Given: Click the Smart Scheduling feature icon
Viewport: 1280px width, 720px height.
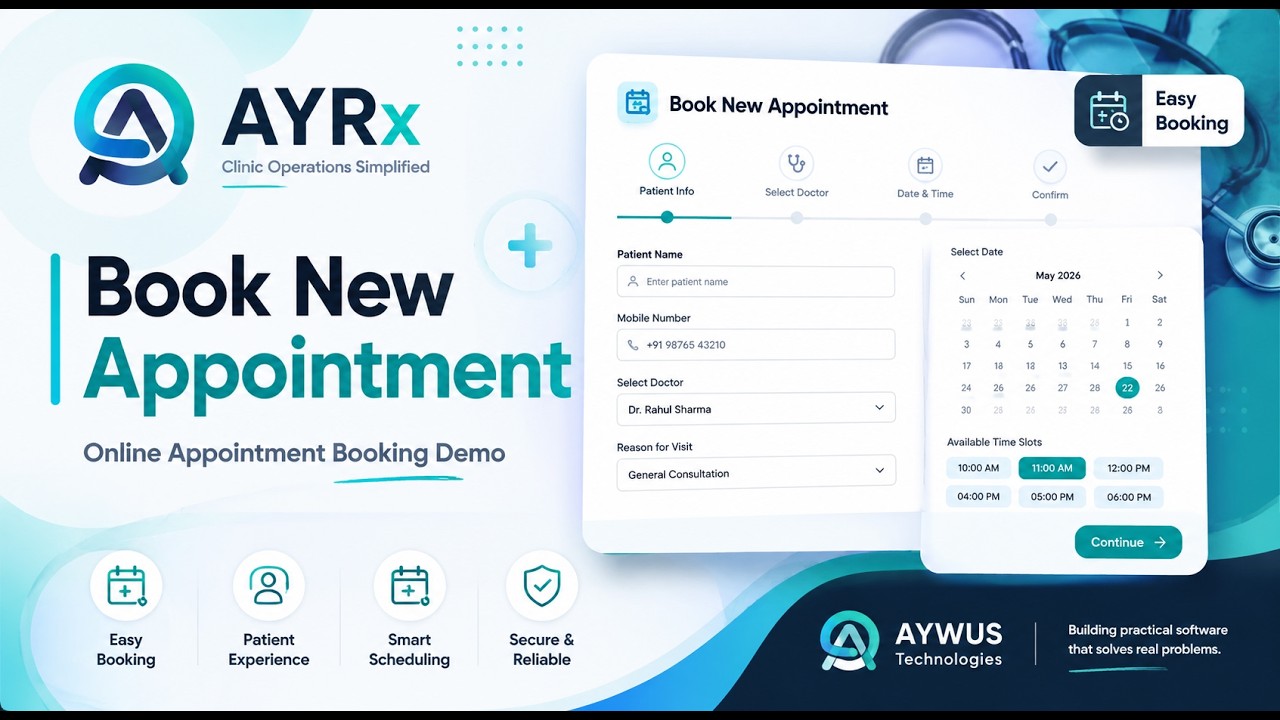Looking at the screenshot, I should coord(409,586).
